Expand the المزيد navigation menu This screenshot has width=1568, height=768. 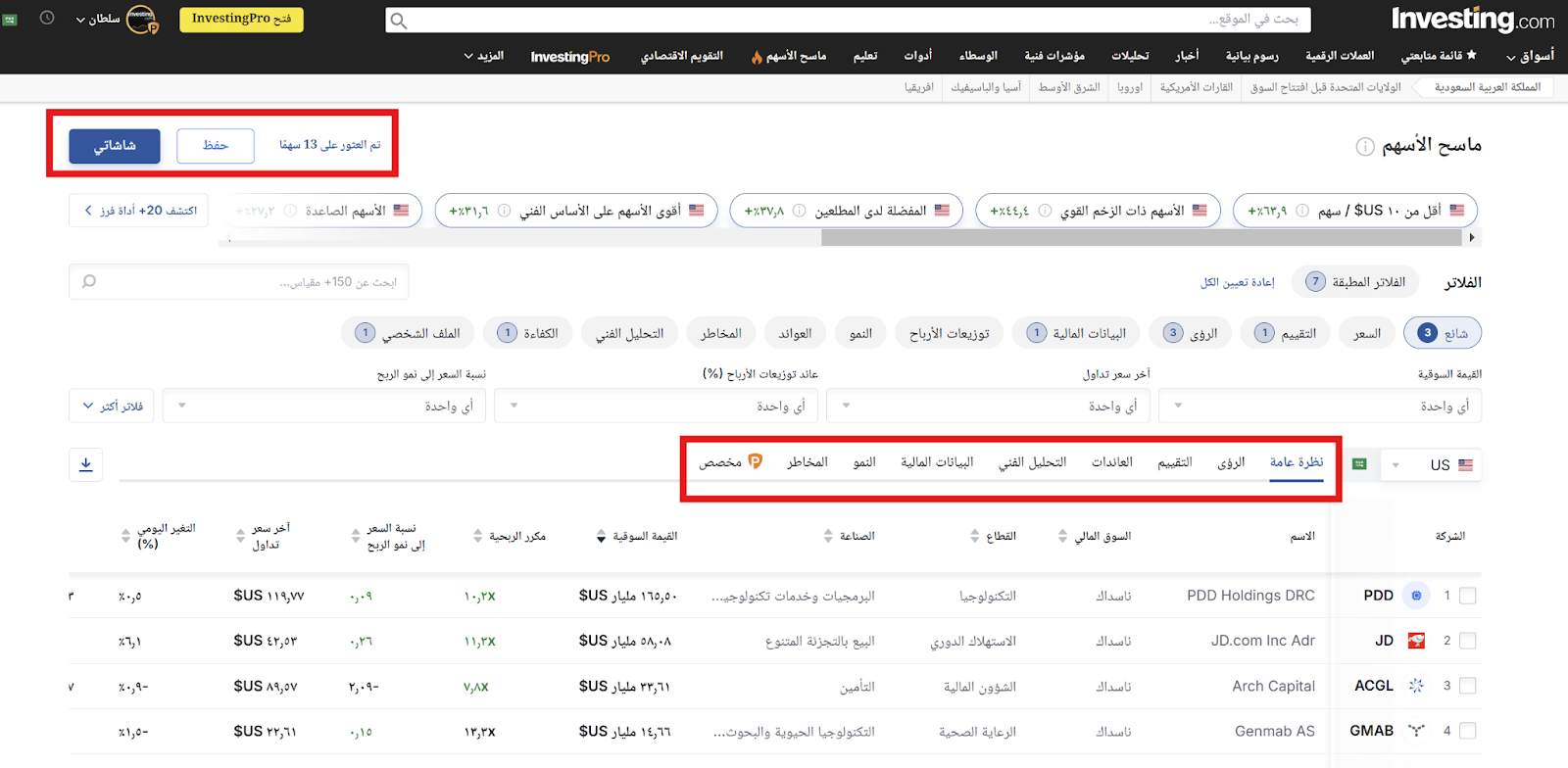point(483,56)
